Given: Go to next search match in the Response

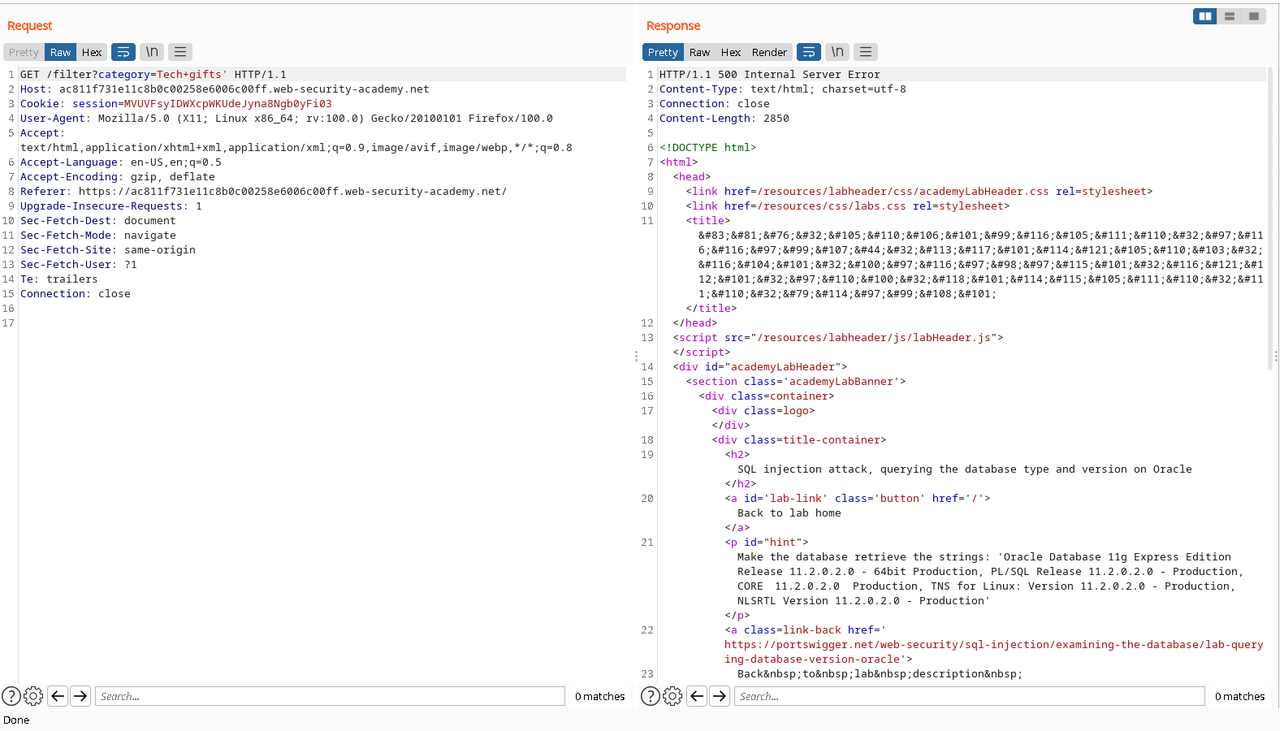Looking at the screenshot, I should pos(721,695).
